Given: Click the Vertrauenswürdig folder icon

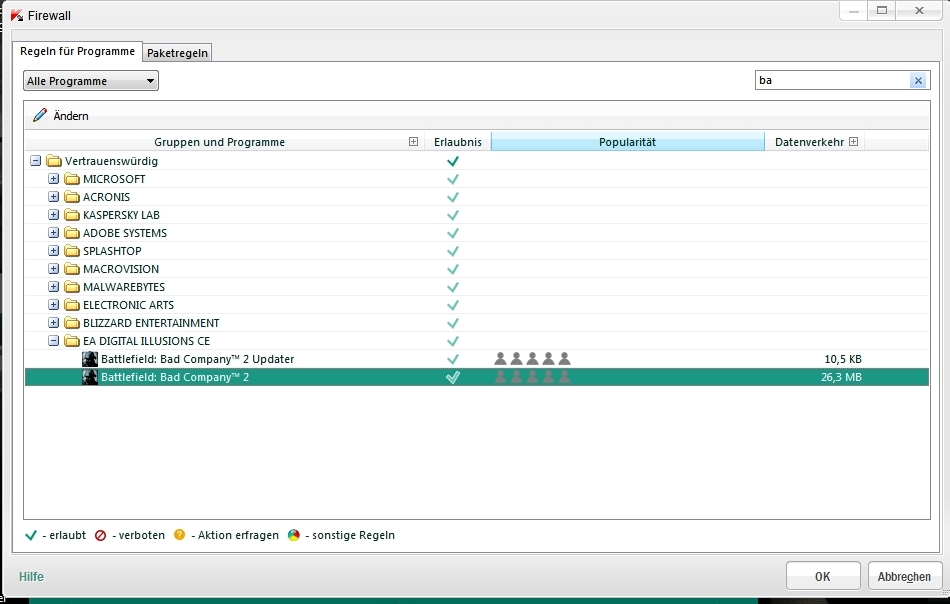Looking at the screenshot, I should [x=54, y=161].
